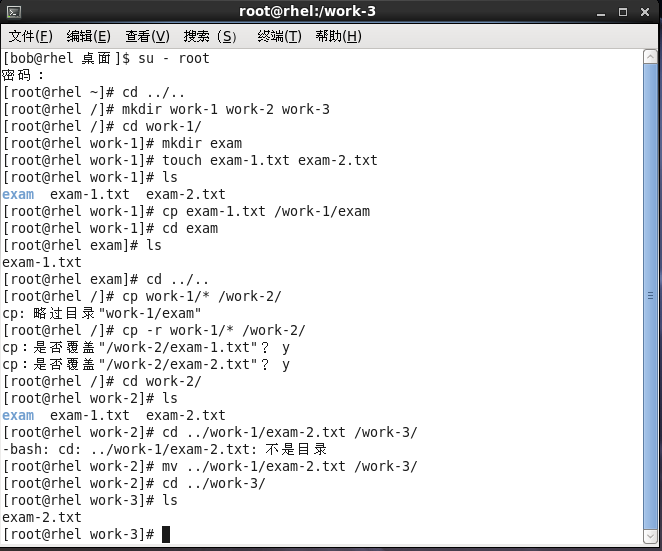Open the 帮助(H) menu

[338, 36]
